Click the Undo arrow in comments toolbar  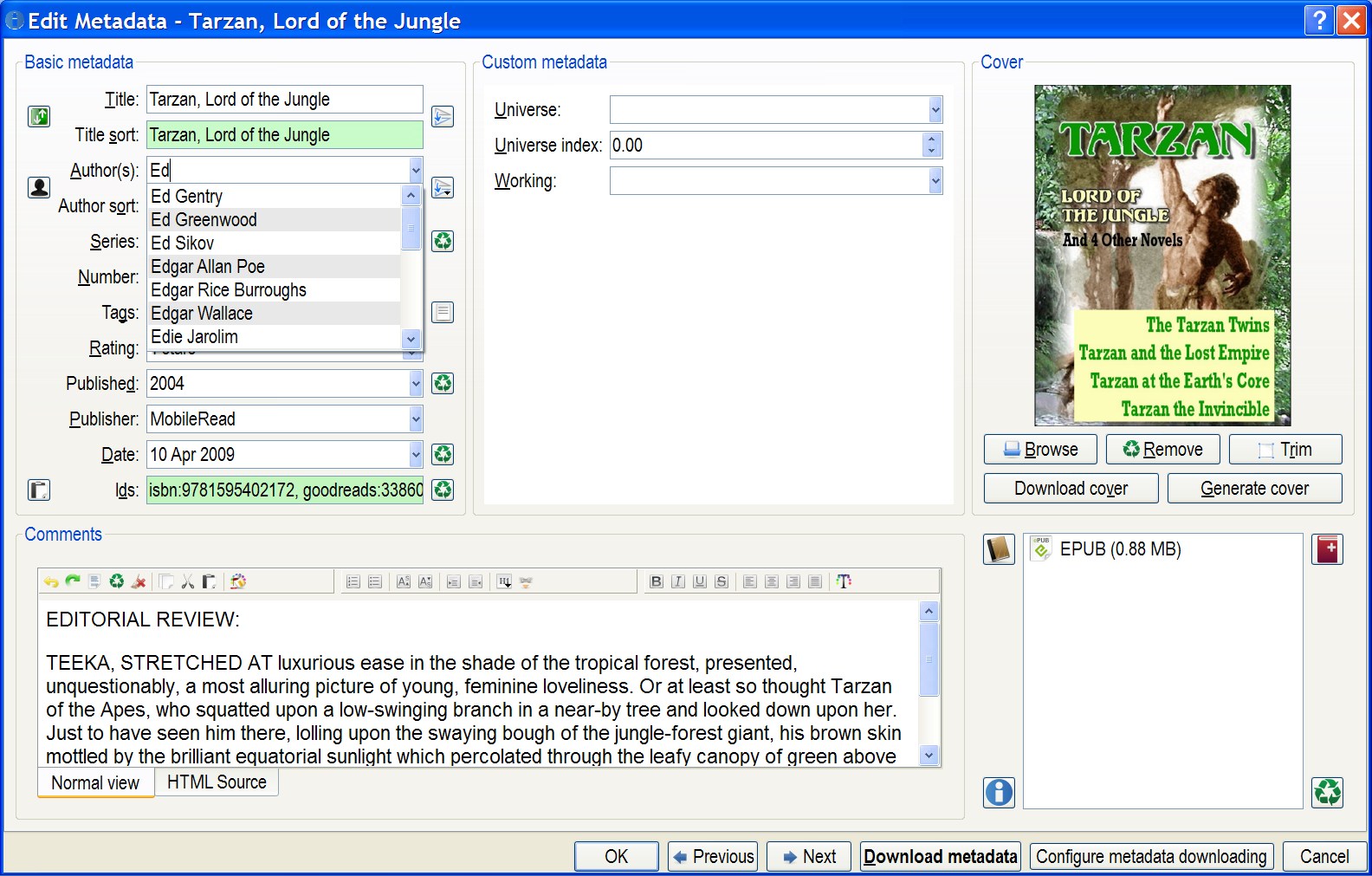coord(51,581)
